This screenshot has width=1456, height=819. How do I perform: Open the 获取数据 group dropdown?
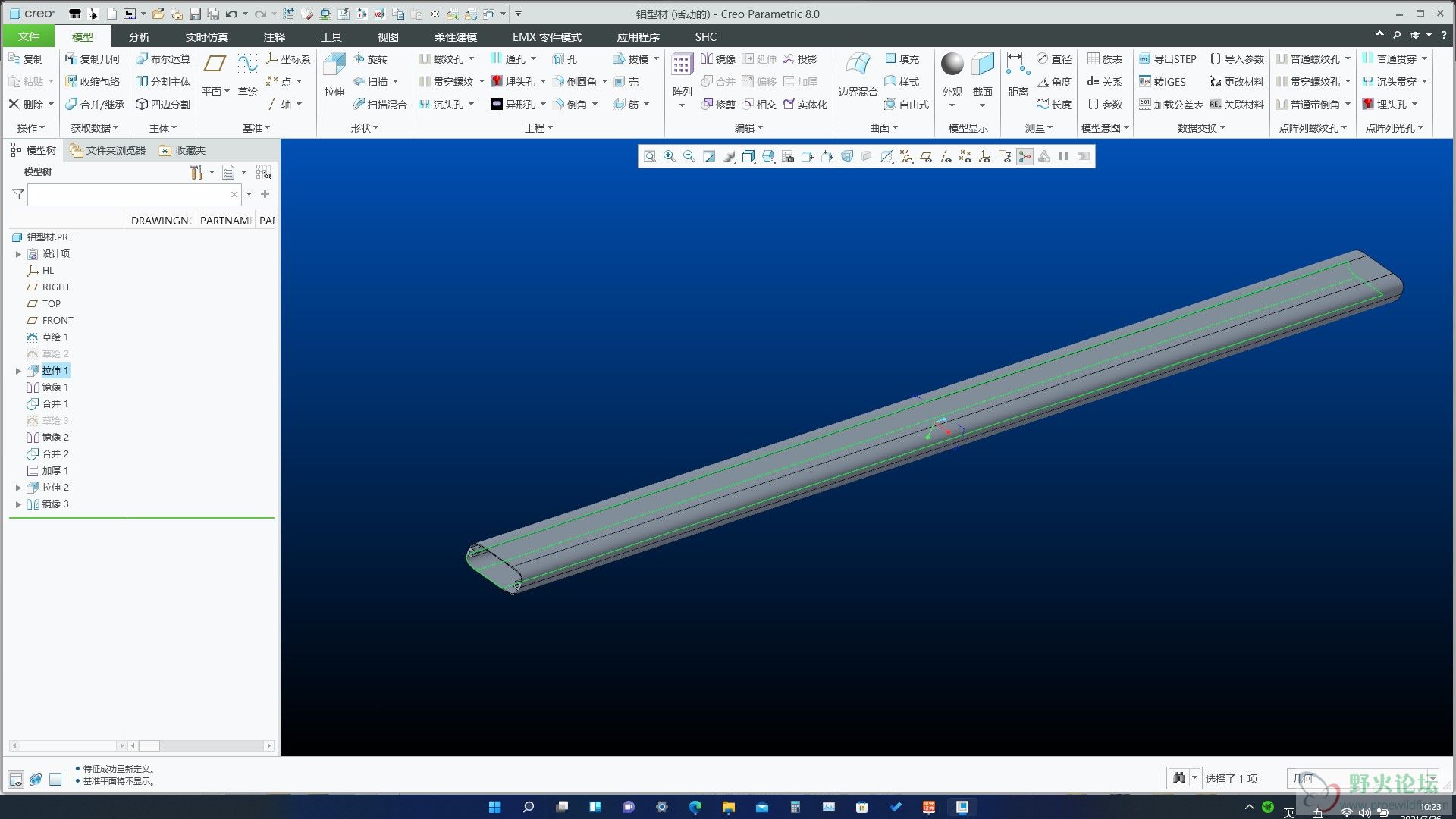[x=95, y=128]
